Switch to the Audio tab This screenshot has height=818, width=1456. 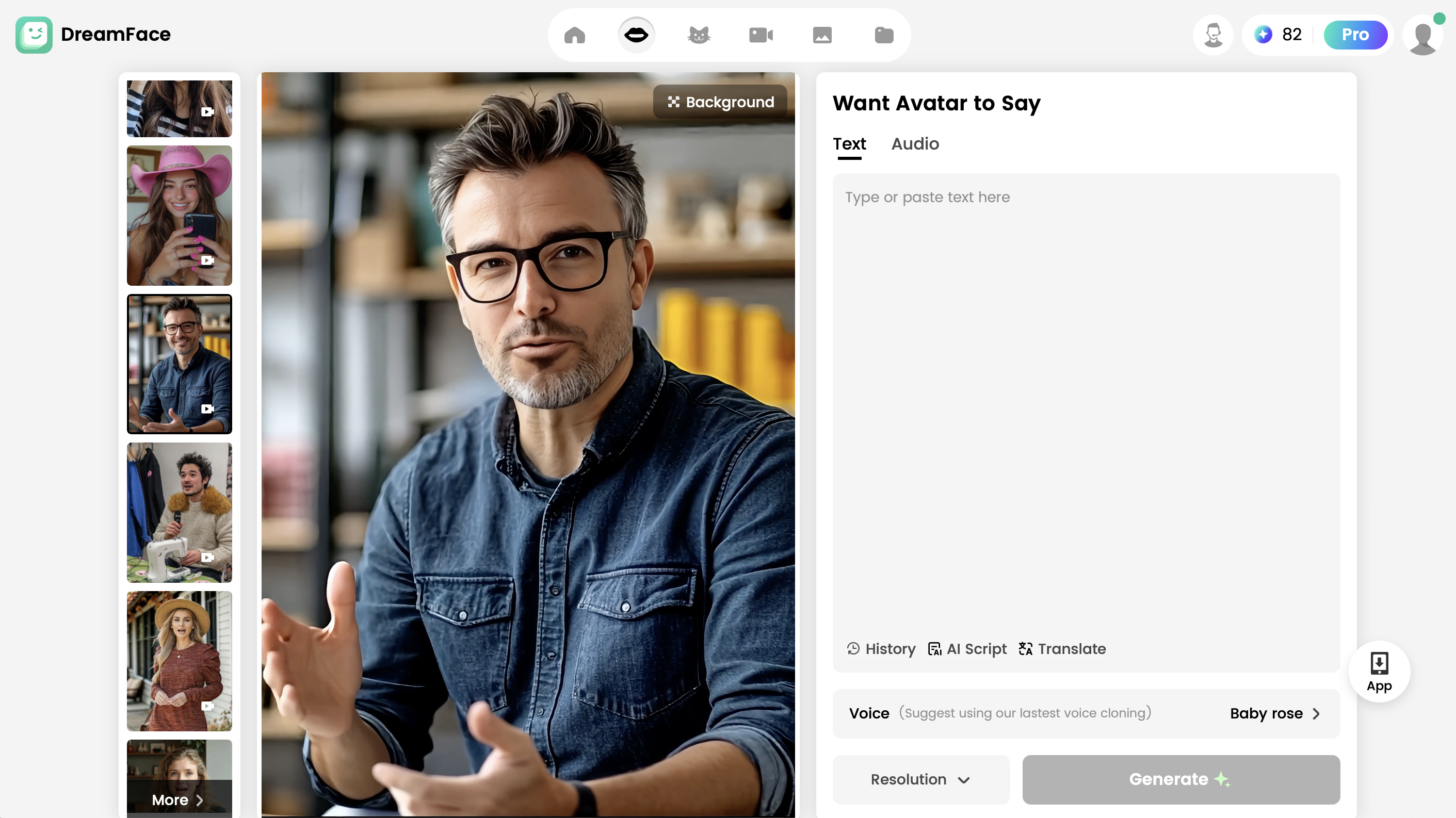coord(915,144)
